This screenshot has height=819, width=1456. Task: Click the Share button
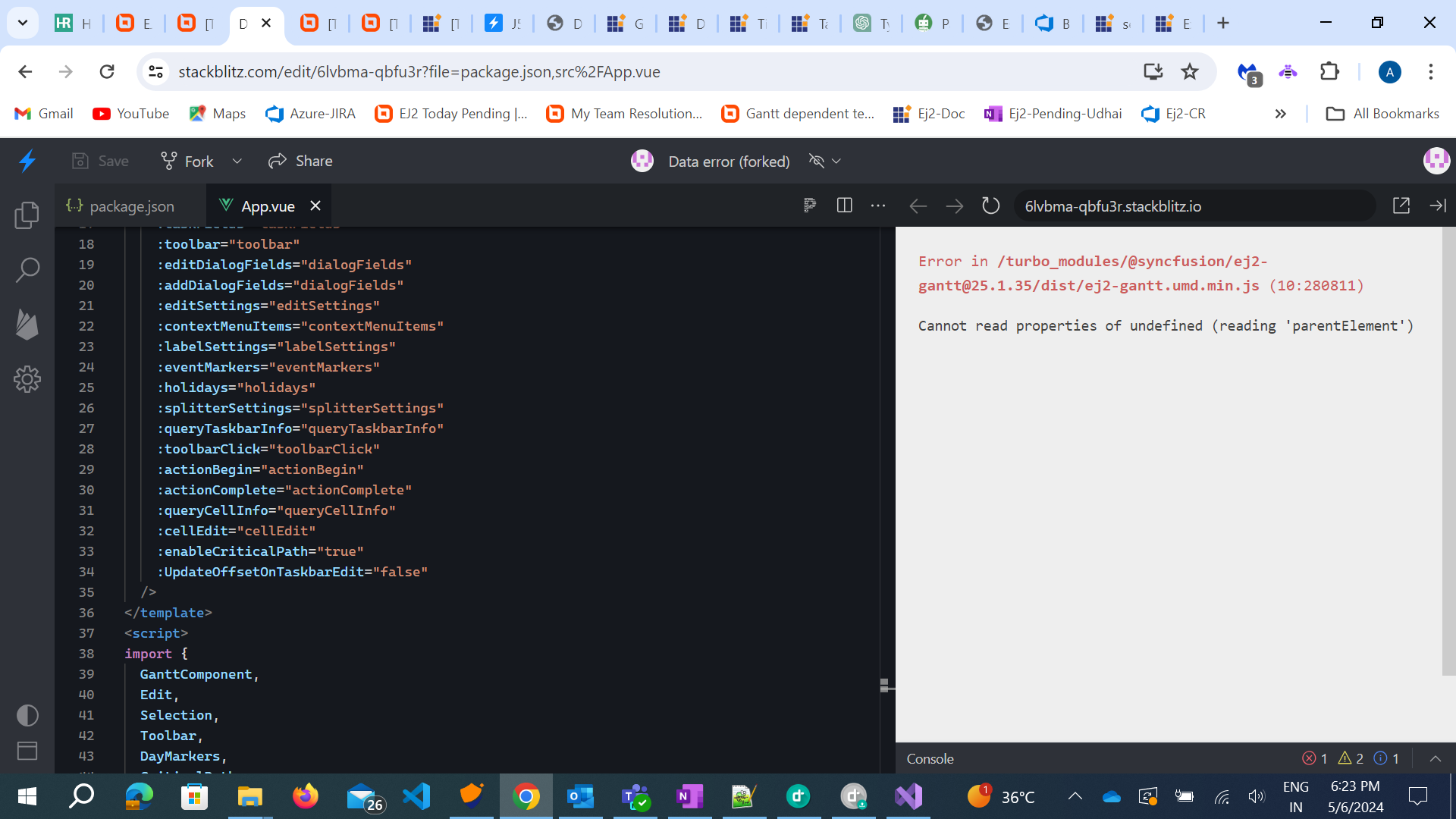tap(300, 161)
